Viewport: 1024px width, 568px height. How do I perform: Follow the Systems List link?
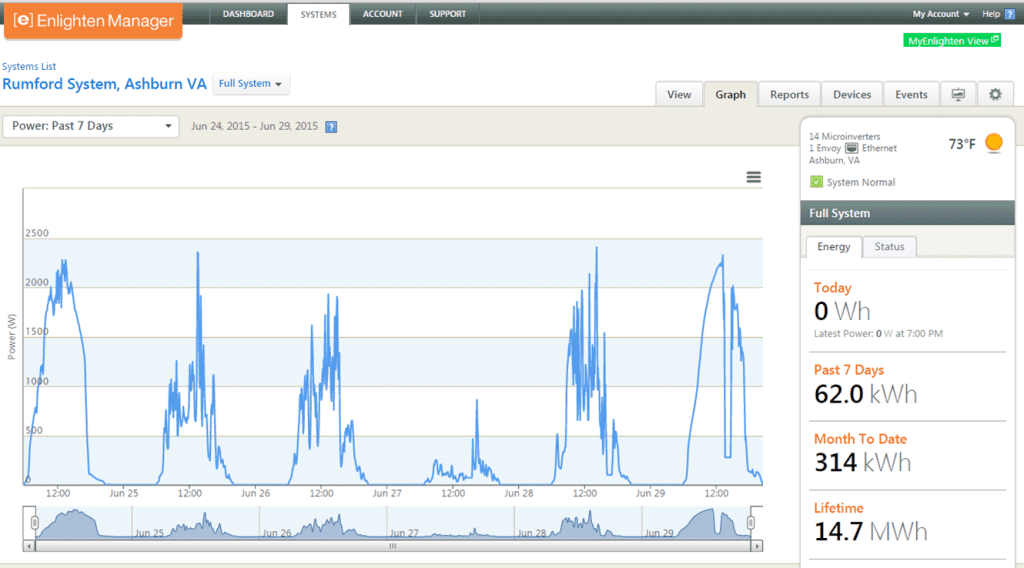(29, 67)
